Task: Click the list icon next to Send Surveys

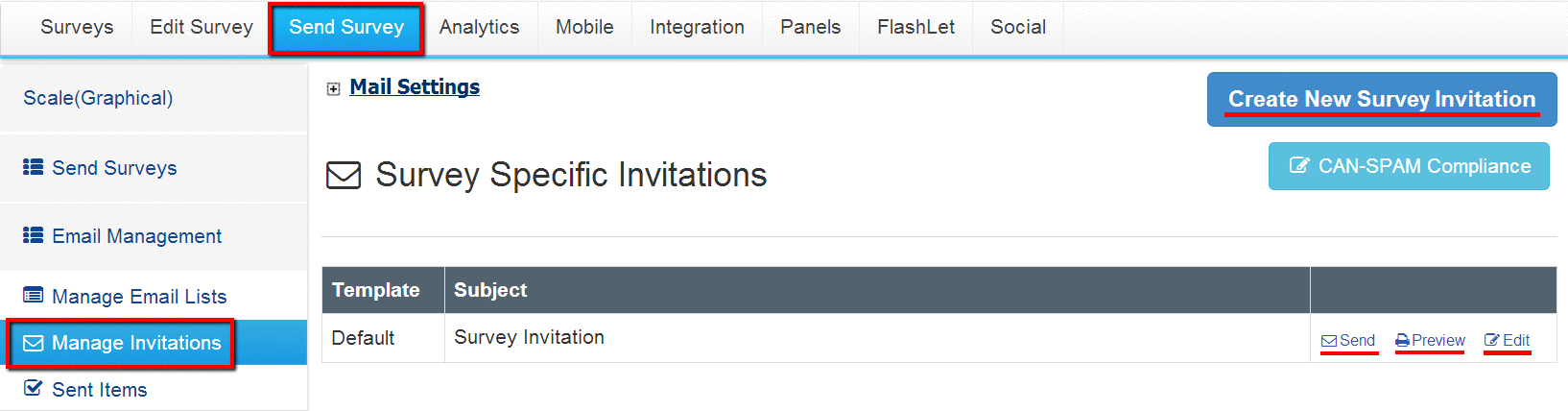Action: pyautogui.click(x=34, y=167)
